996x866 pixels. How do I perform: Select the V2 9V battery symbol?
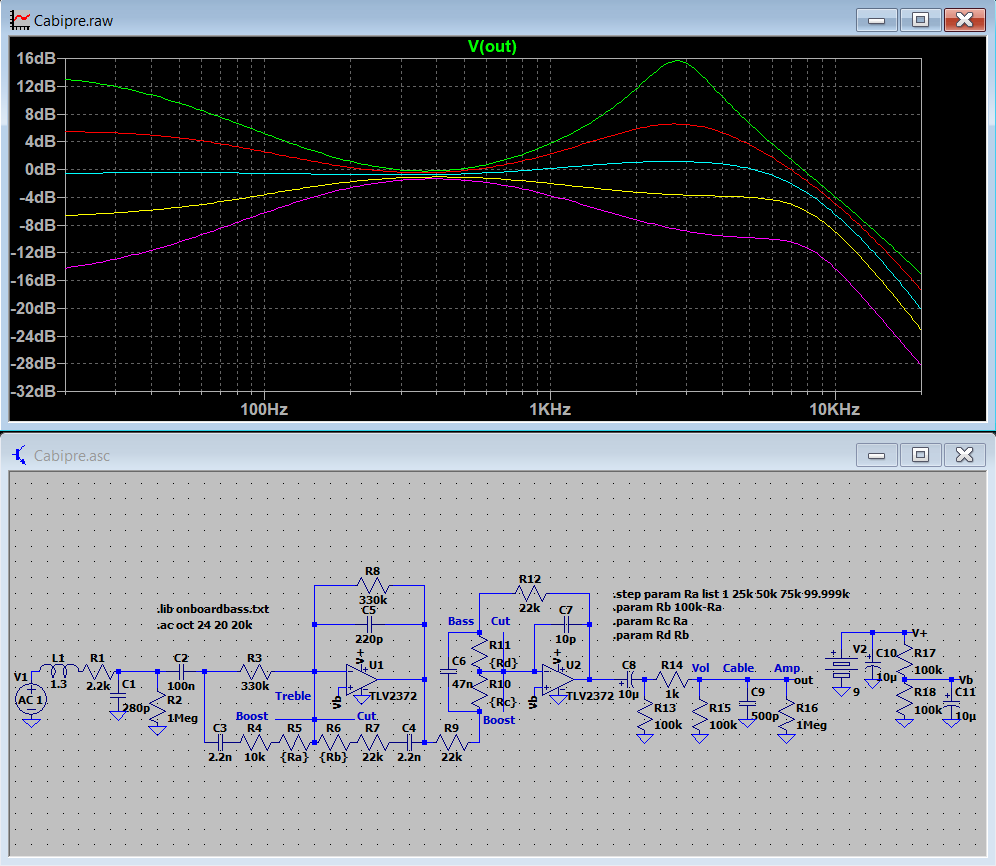tap(842, 666)
